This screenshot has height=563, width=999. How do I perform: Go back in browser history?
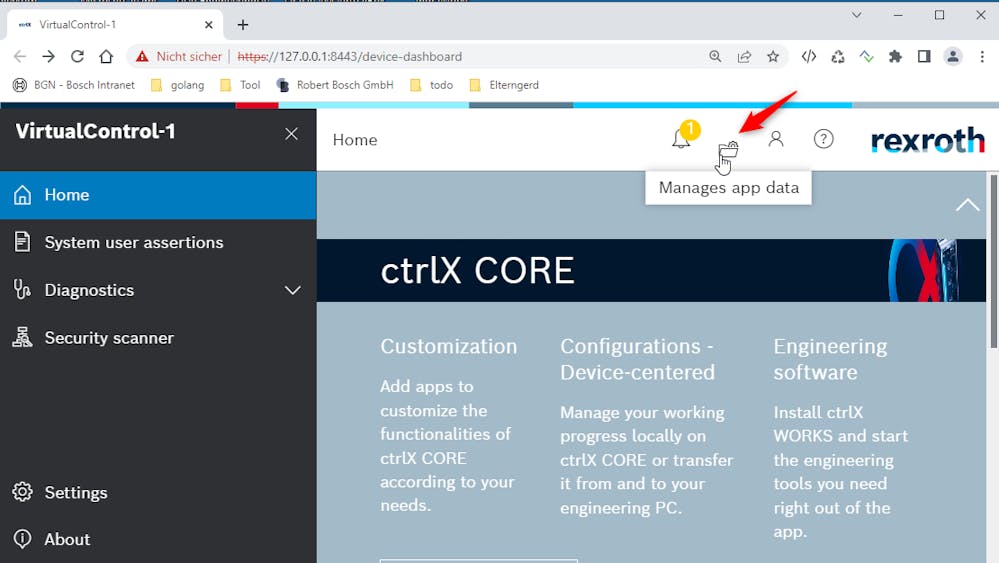[x=20, y=57]
